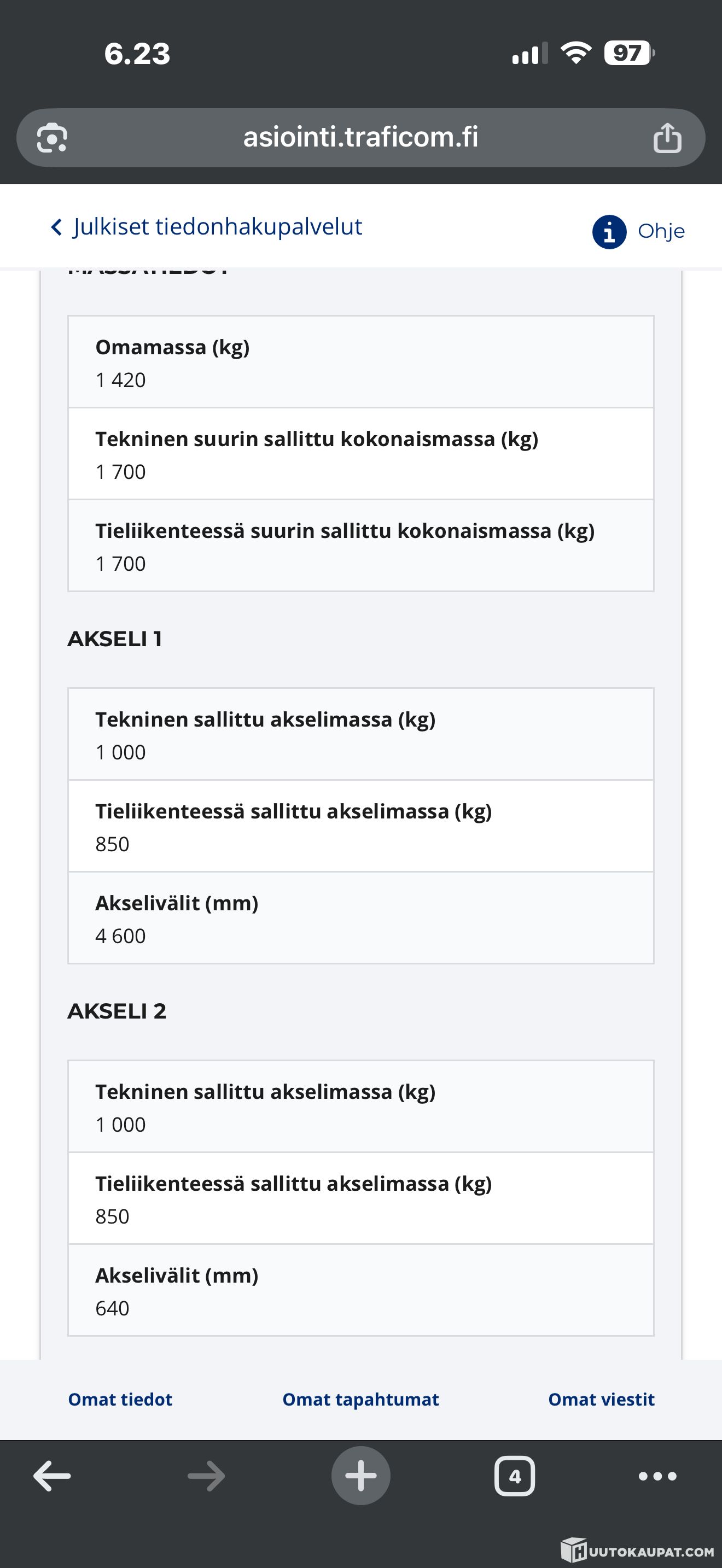Tap the share icon in address bar
The width and height of the screenshot is (722, 1568).
click(x=667, y=138)
